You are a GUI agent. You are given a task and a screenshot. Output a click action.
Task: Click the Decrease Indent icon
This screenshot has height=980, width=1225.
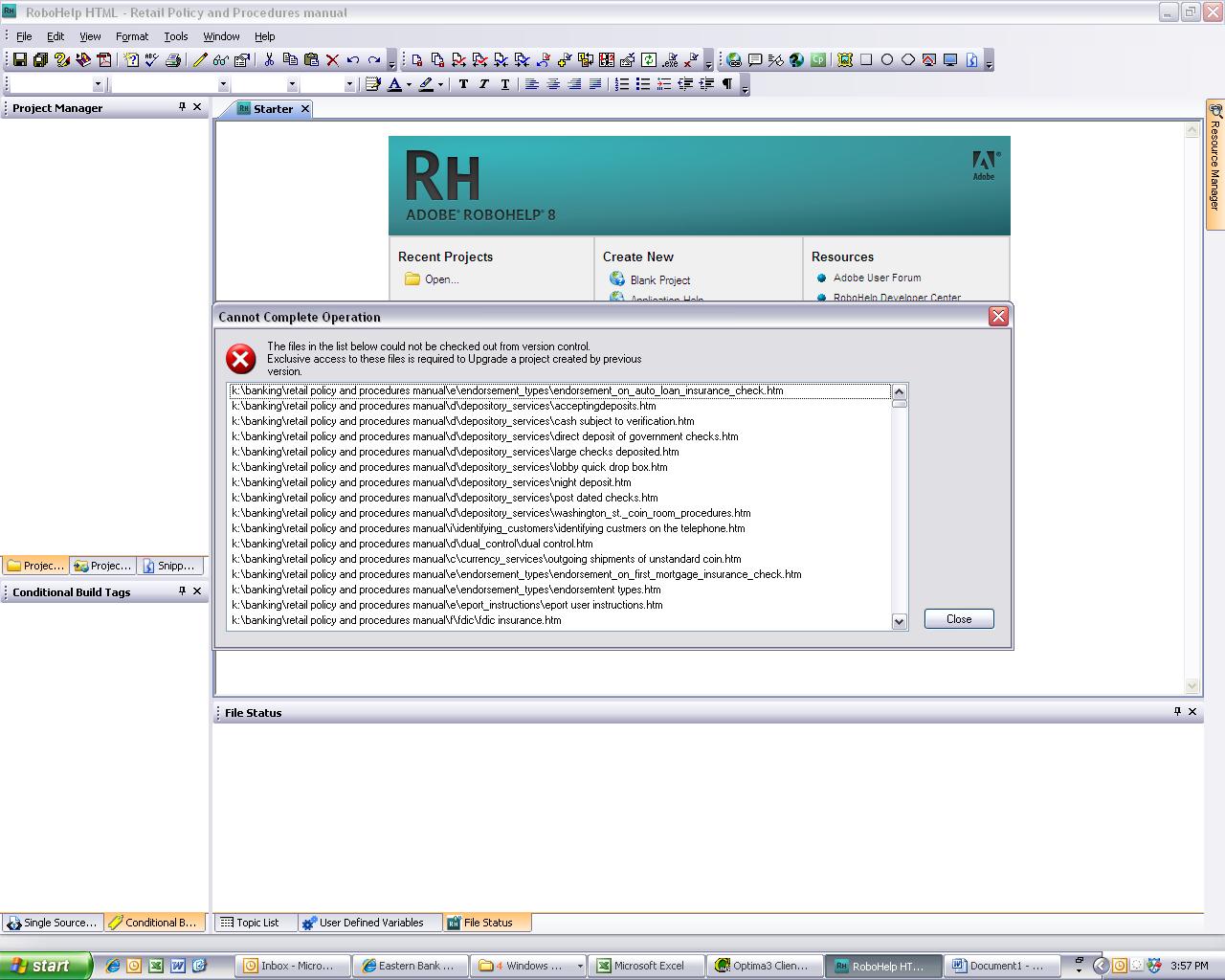pyautogui.click(x=685, y=84)
